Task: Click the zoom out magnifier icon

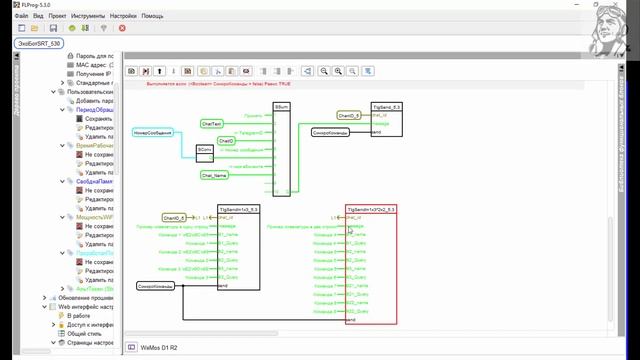Action: (x=324, y=71)
